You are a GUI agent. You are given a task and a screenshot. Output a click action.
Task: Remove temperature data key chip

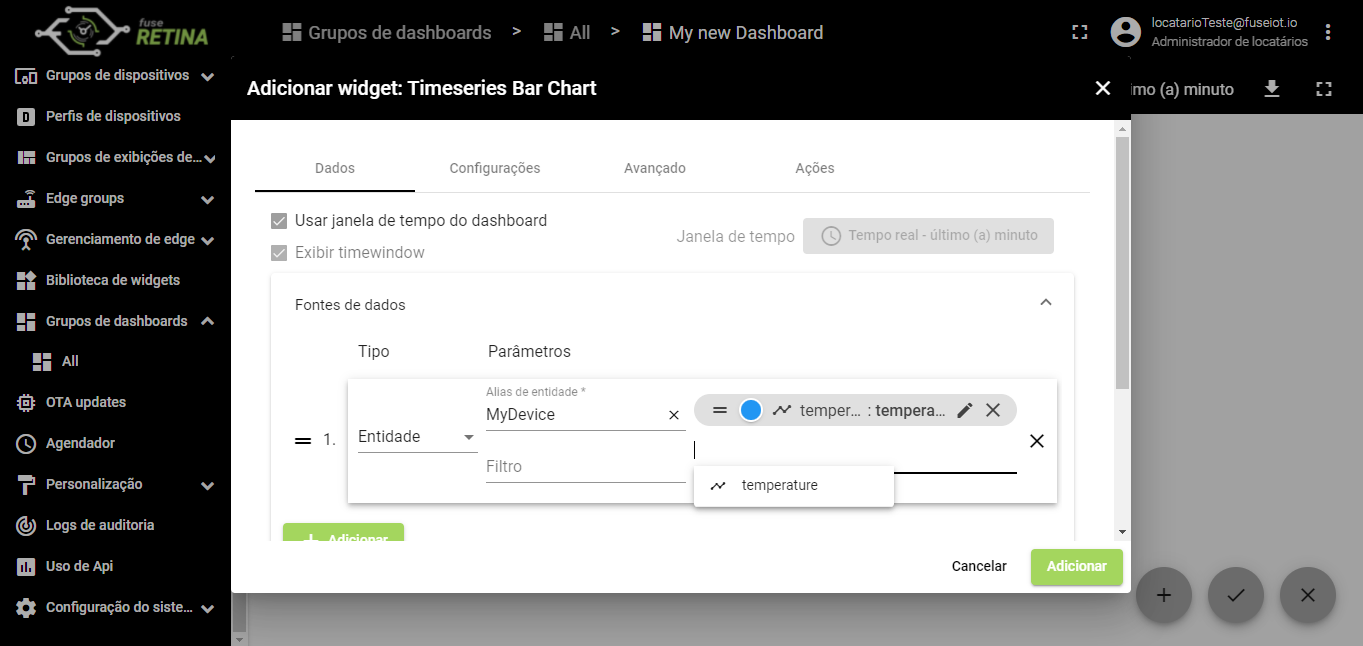tap(993, 410)
